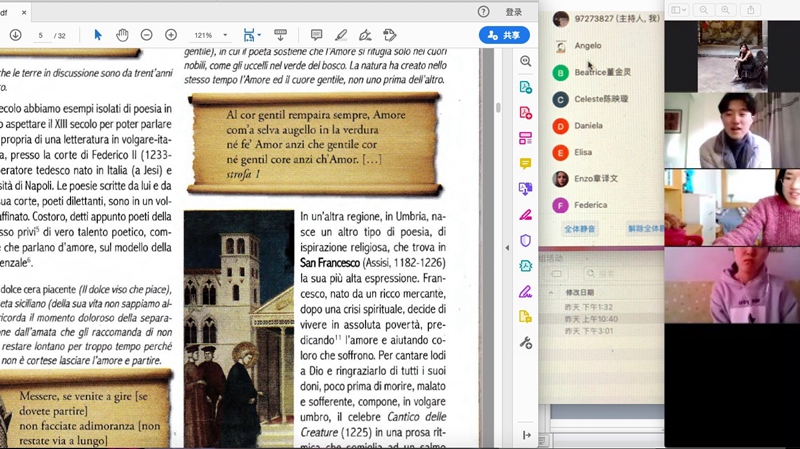
Task: Select participant Daniela in the list
Action: click(588, 126)
